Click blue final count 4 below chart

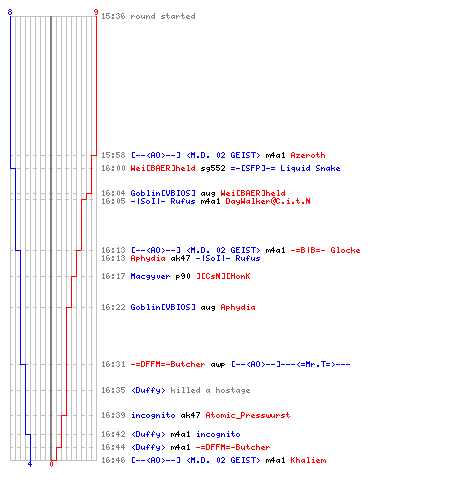point(30,464)
